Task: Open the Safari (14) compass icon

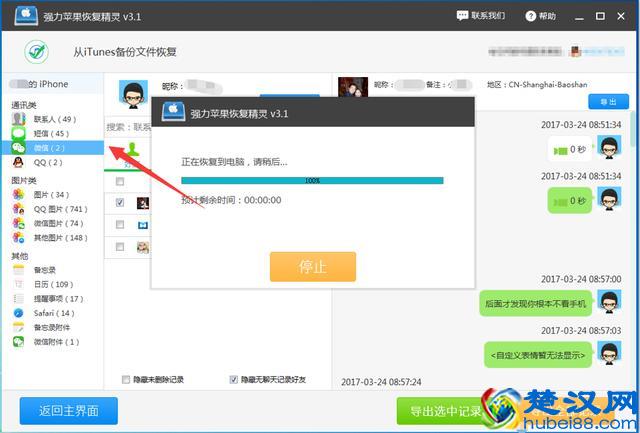Action: pyautogui.click(x=18, y=313)
